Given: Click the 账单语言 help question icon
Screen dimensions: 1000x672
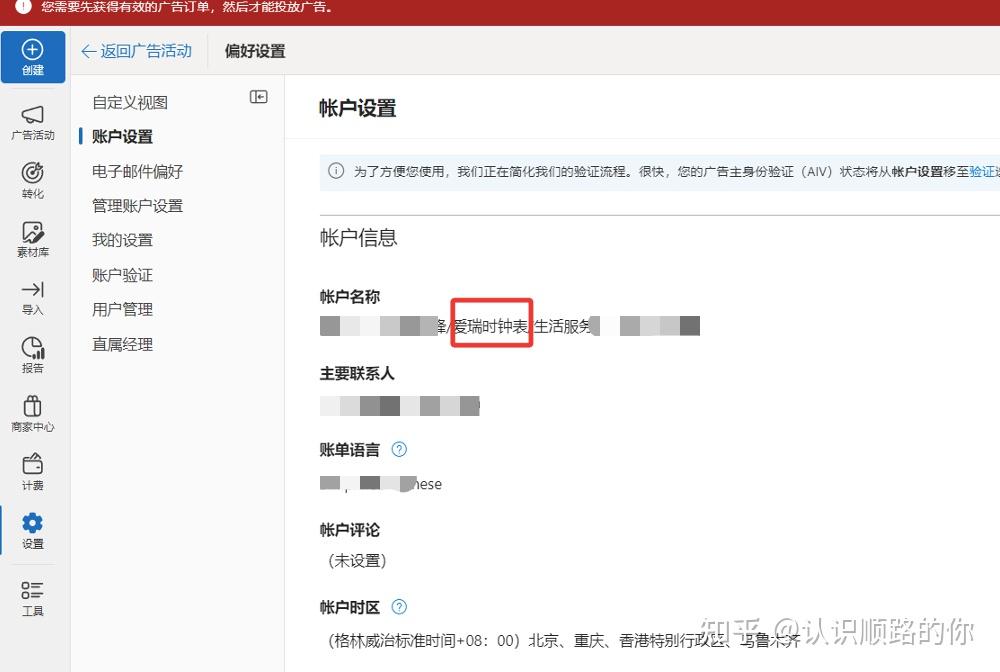Looking at the screenshot, I should point(399,450).
